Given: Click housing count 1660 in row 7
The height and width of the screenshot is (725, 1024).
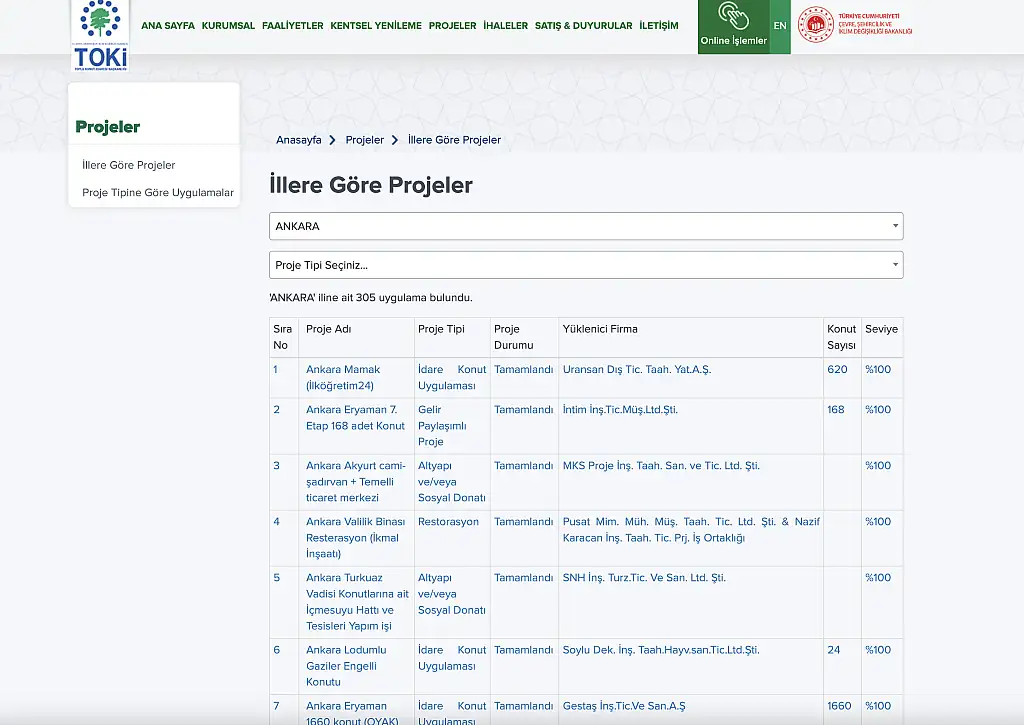Looking at the screenshot, I should [839, 706].
